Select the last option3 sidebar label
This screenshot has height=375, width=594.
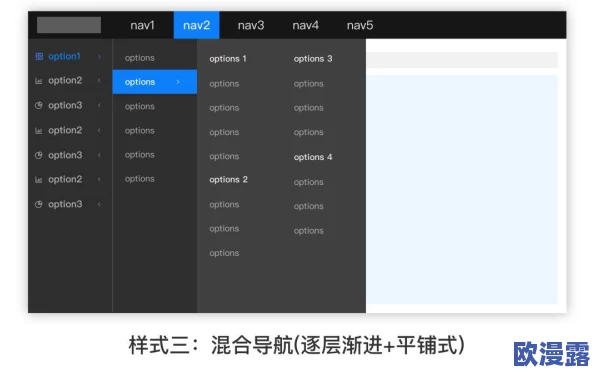65,204
